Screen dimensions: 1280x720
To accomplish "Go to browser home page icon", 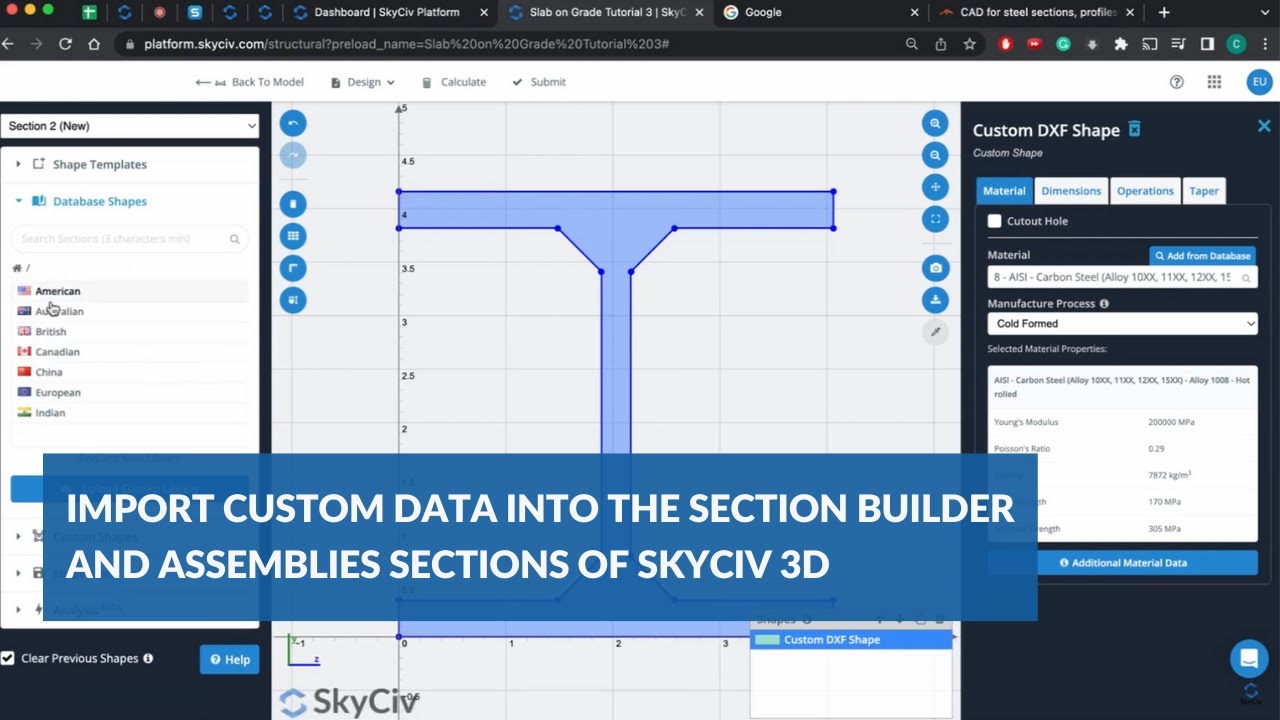I will pos(94,44).
